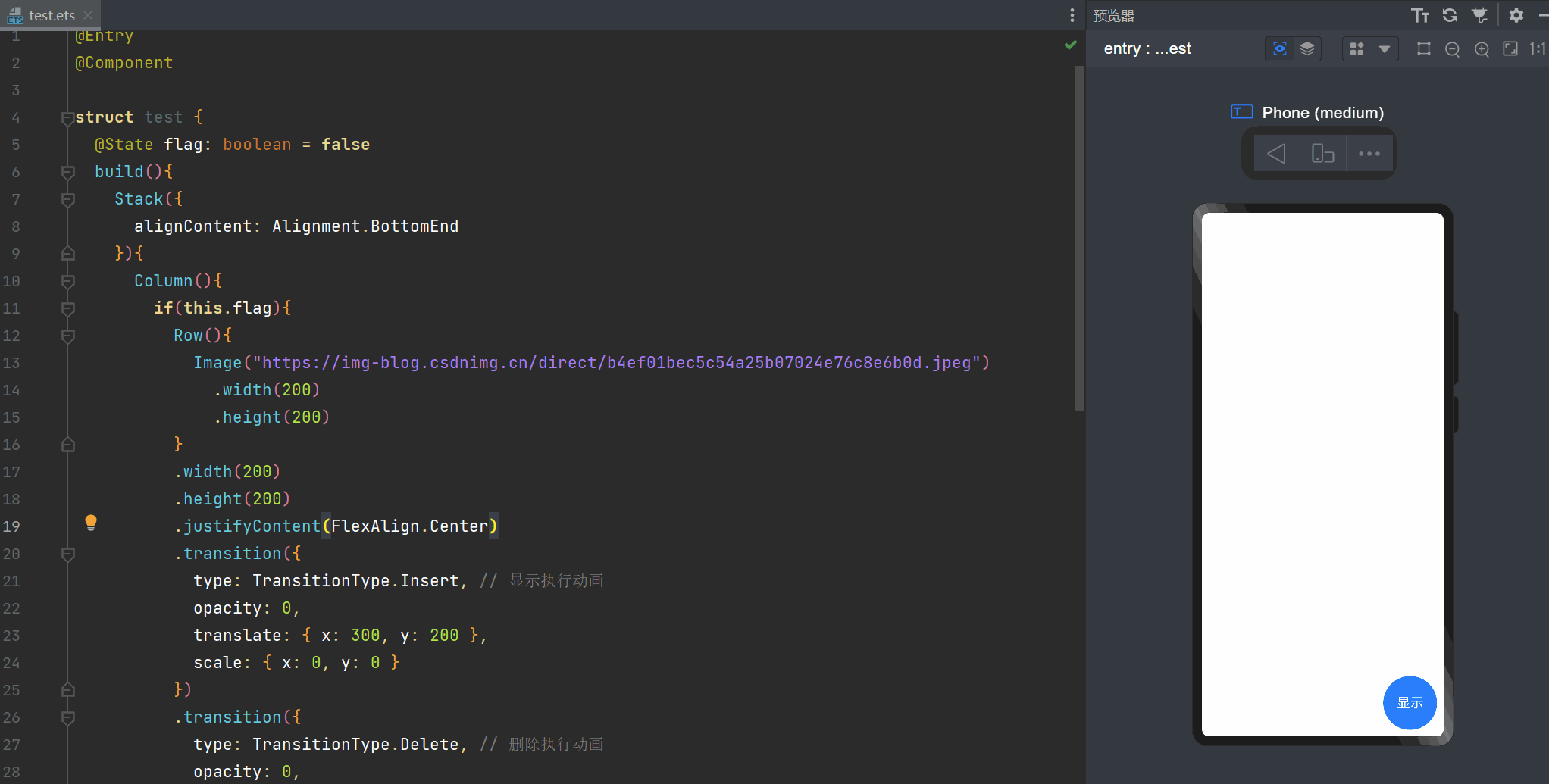Collapse the build() fold marker at line 6
Image resolution: width=1549 pixels, height=784 pixels.
pos(67,172)
